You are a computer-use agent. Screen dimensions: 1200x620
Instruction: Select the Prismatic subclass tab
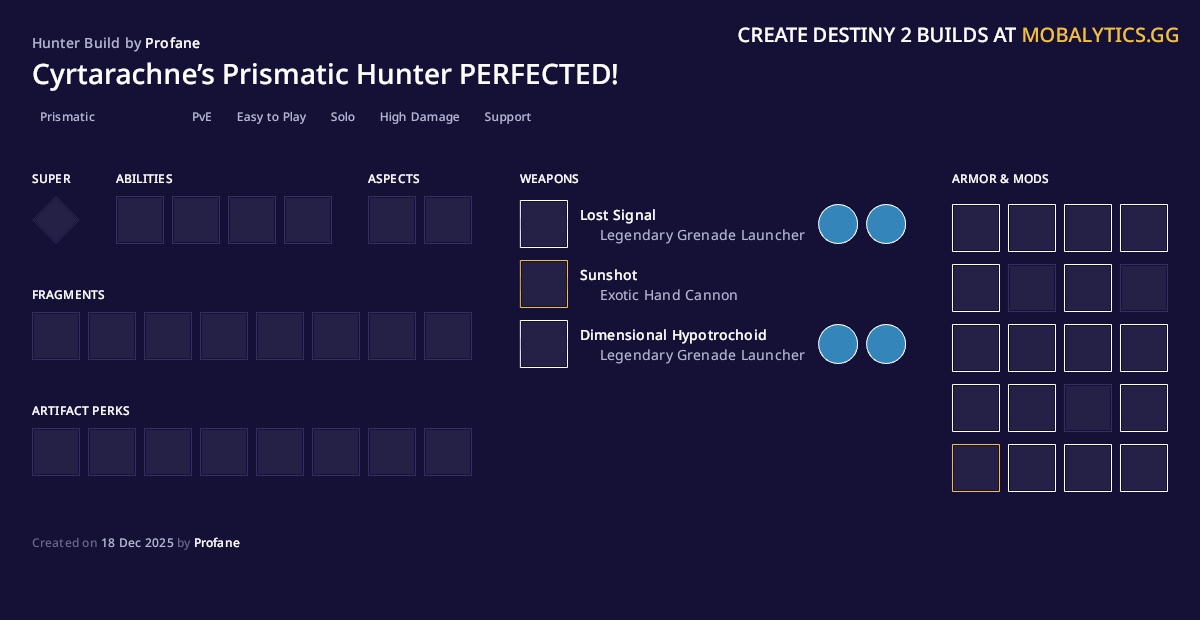tap(67, 117)
